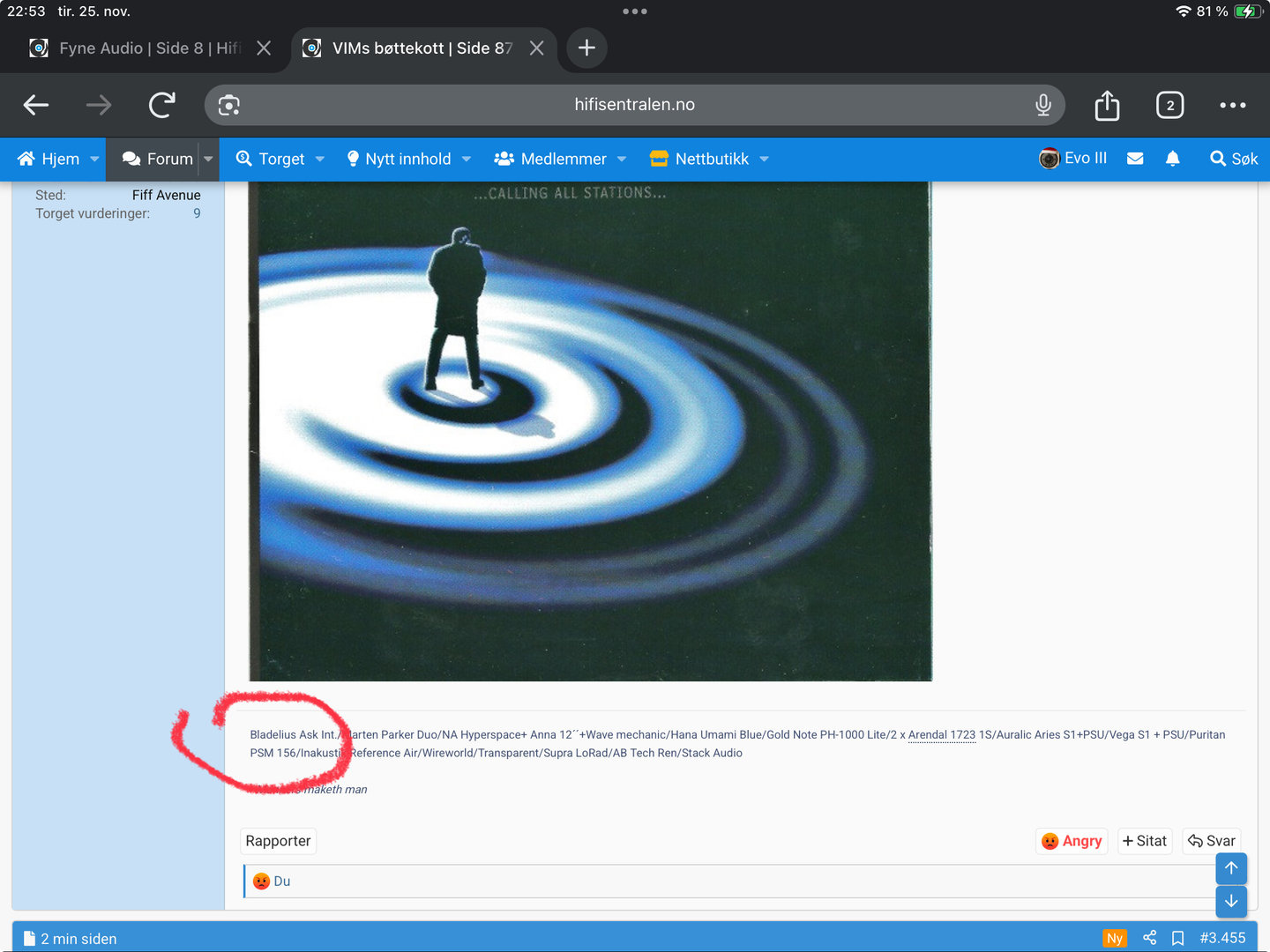1270x952 pixels.
Task: Click Svar to reply to the post
Action: pyautogui.click(x=1211, y=841)
